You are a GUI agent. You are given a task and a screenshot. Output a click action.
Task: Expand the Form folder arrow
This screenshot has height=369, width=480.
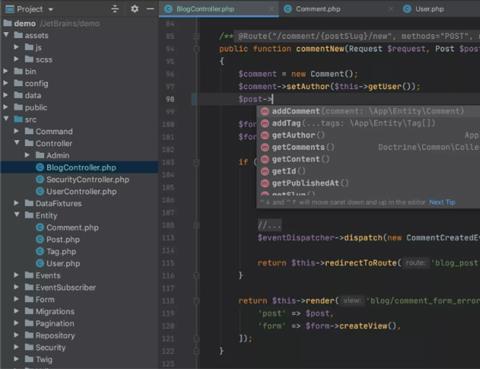[16, 299]
